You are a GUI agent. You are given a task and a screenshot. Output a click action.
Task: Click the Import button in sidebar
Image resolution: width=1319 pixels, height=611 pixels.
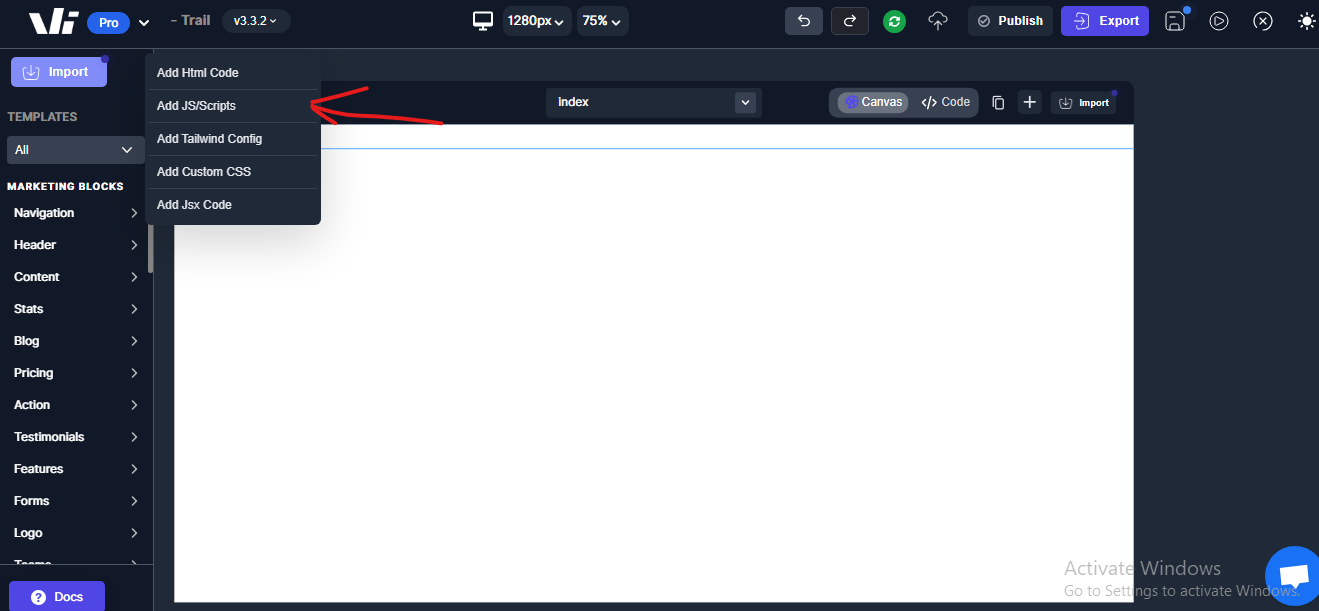pyautogui.click(x=59, y=72)
